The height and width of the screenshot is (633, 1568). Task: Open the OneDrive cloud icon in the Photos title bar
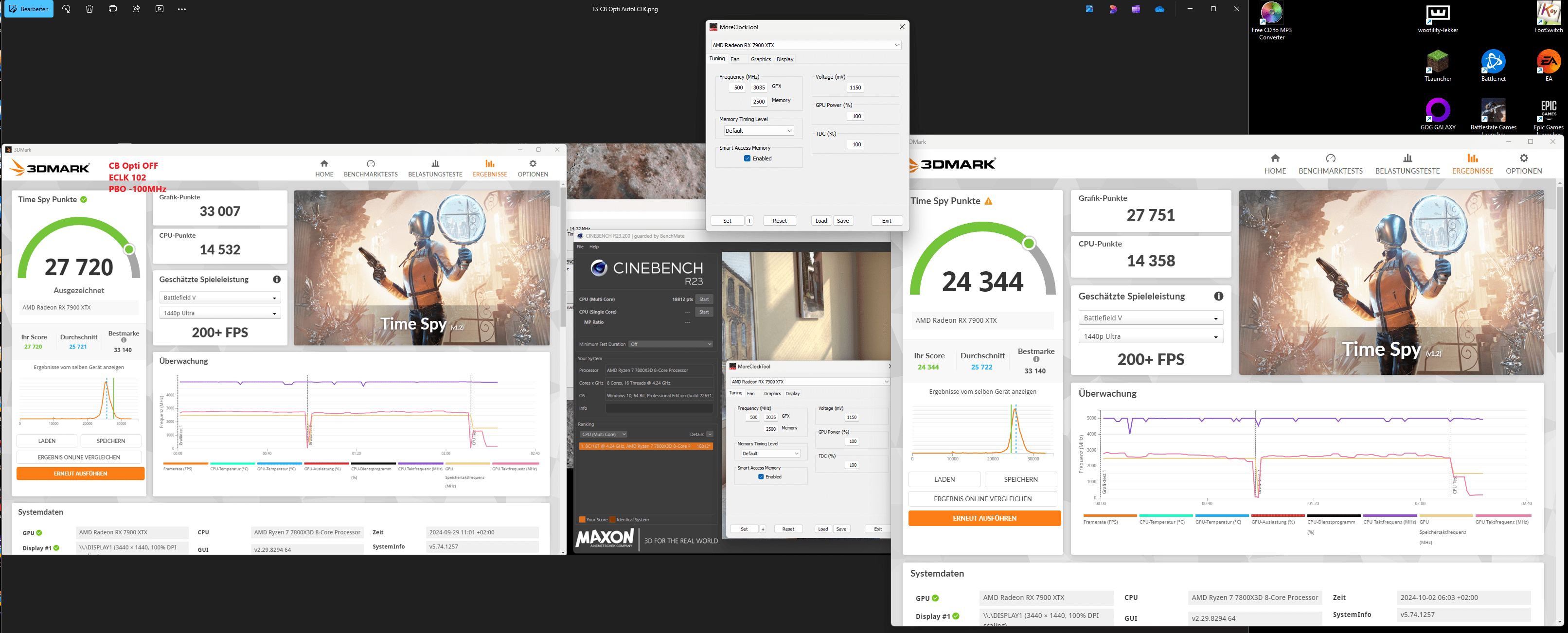[x=1159, y=9]
